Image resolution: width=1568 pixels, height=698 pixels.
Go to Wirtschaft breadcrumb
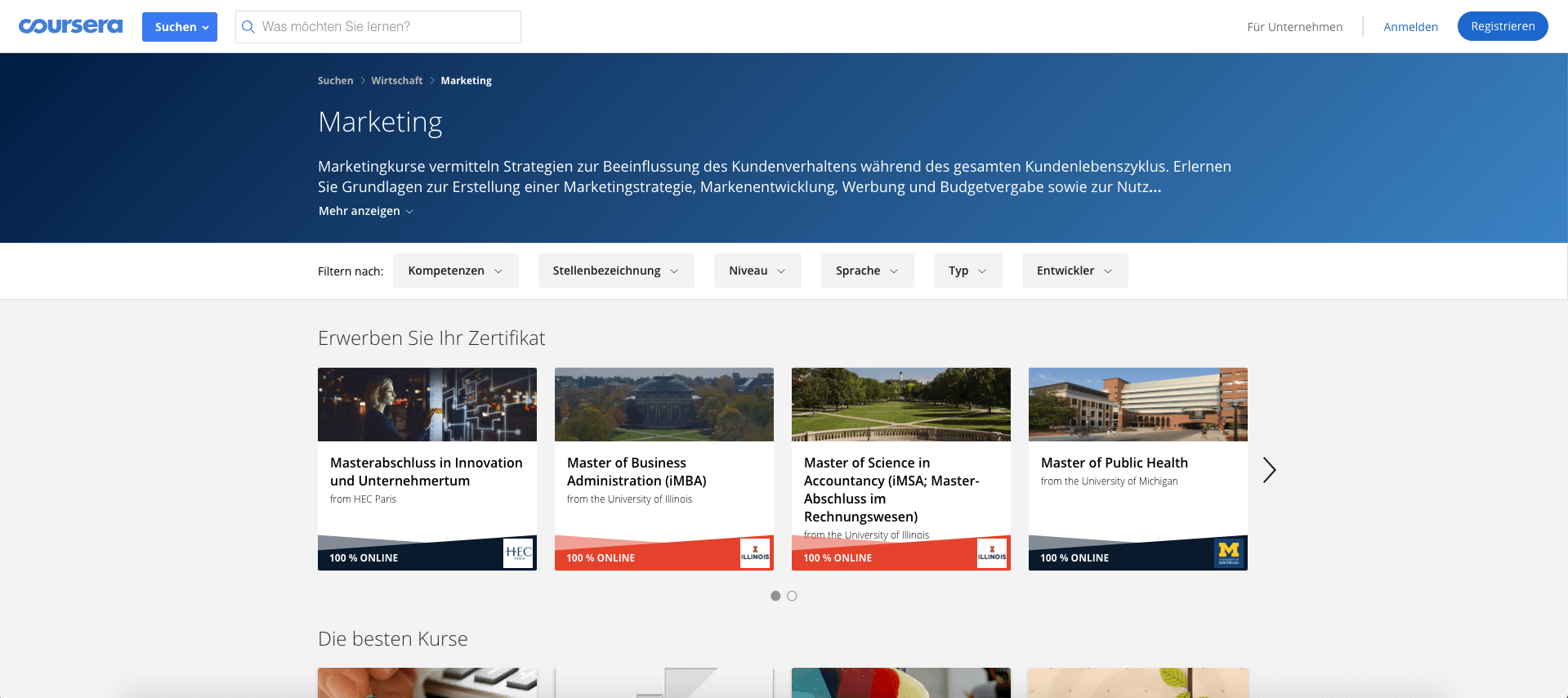[x=397, y=81]
